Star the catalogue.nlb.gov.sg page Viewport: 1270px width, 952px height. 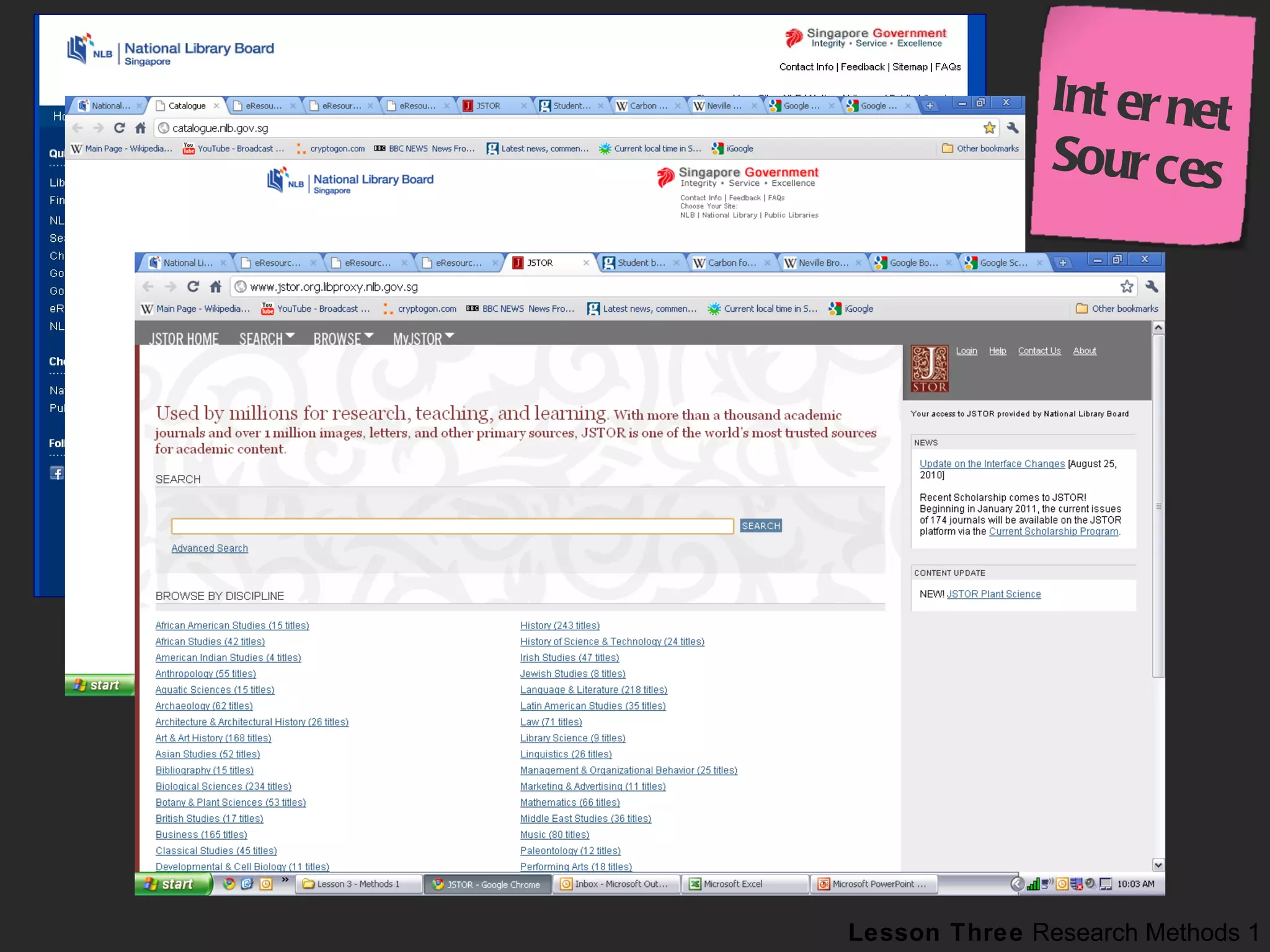click(x=989, y=128)
